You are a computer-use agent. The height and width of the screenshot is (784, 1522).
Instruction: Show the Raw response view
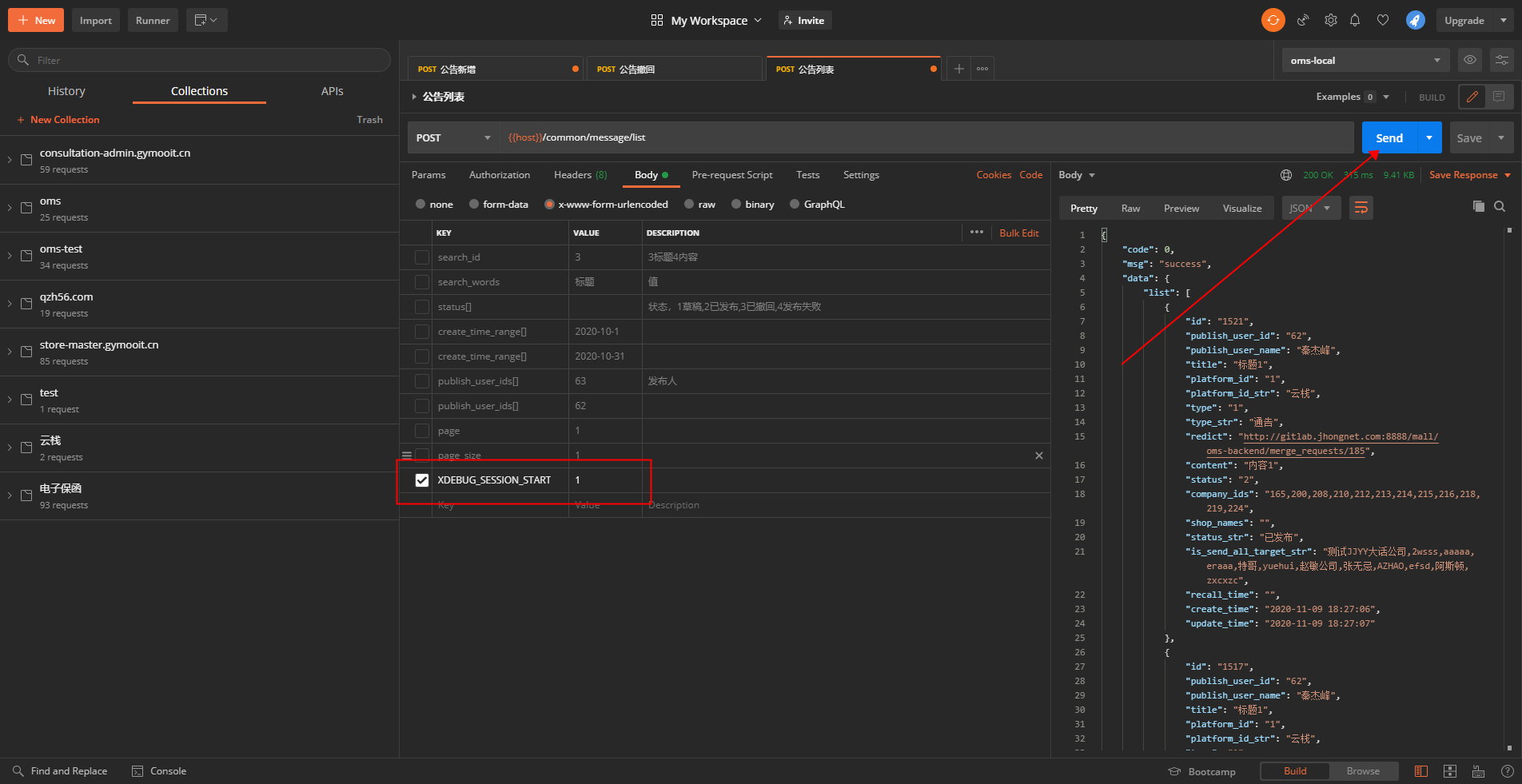pos(1130,208)
